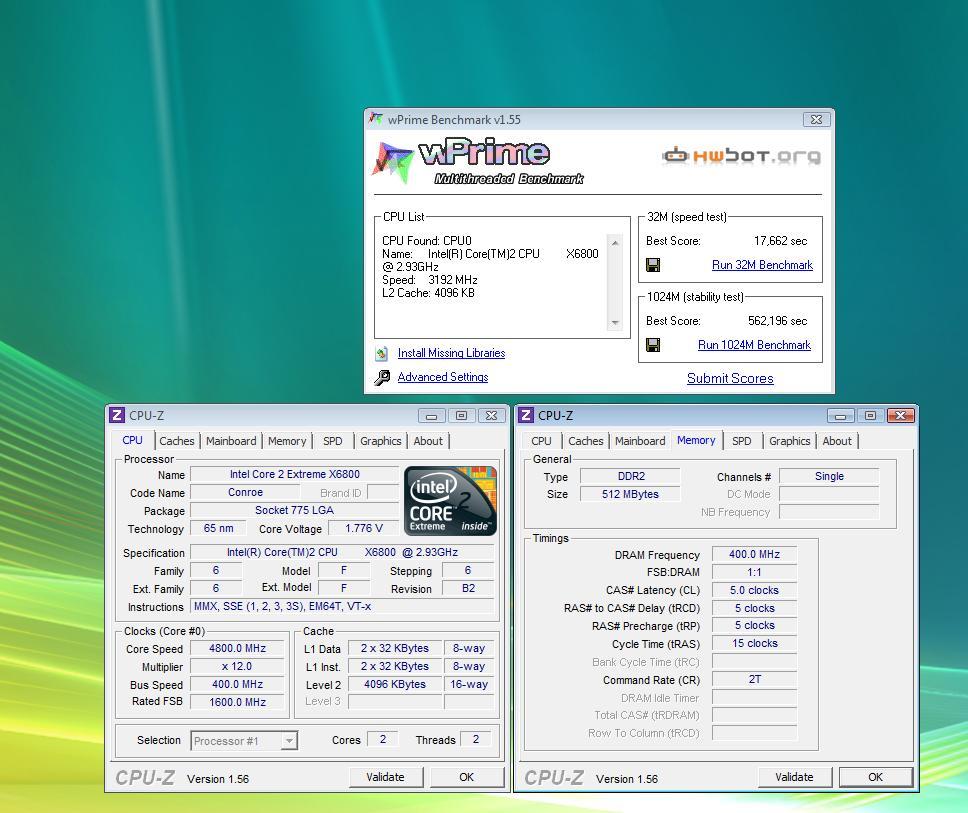968x813 pixels.
Task: Click the Technology value 65 nm
Action: coord(219,528)
